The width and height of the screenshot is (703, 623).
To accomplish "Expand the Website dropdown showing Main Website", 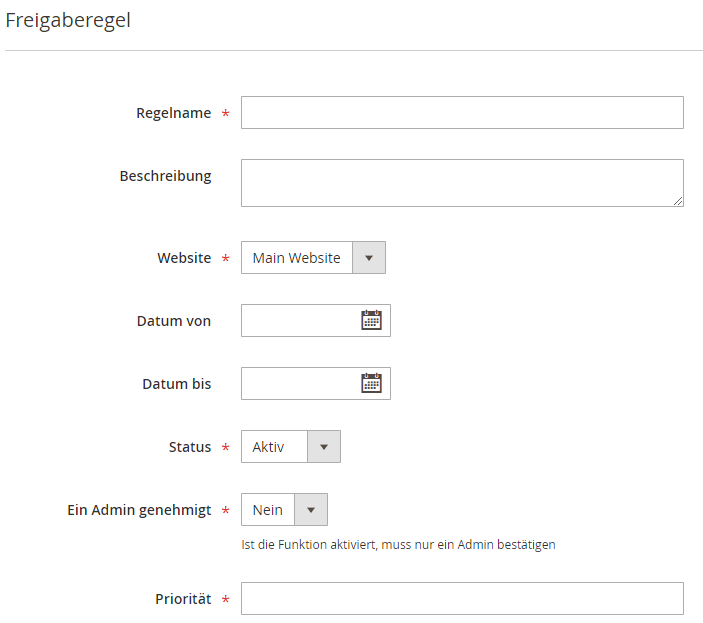I will pos(313,258).
